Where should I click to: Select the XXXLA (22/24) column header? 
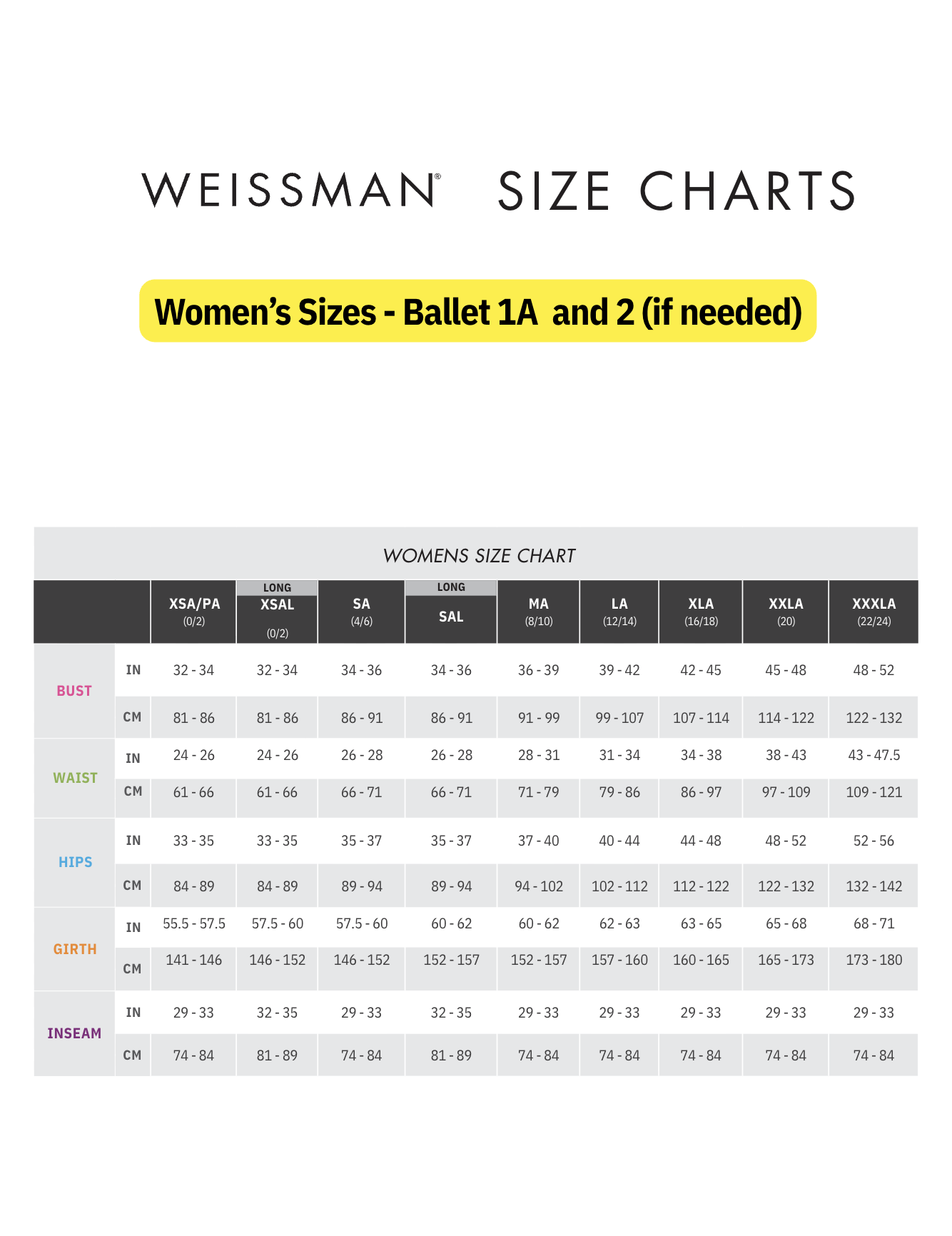tap(873, 612)
